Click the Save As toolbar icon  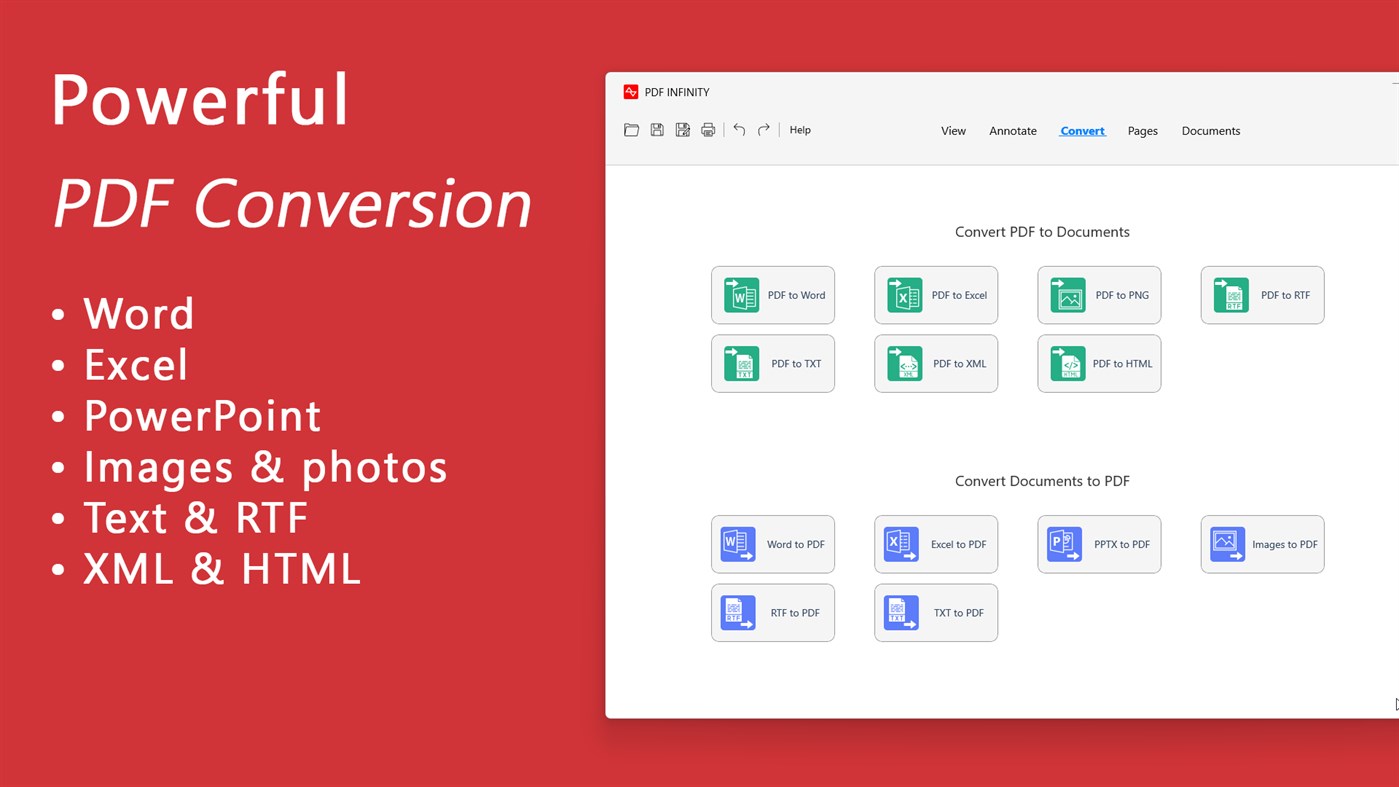[x=682, y=129]
